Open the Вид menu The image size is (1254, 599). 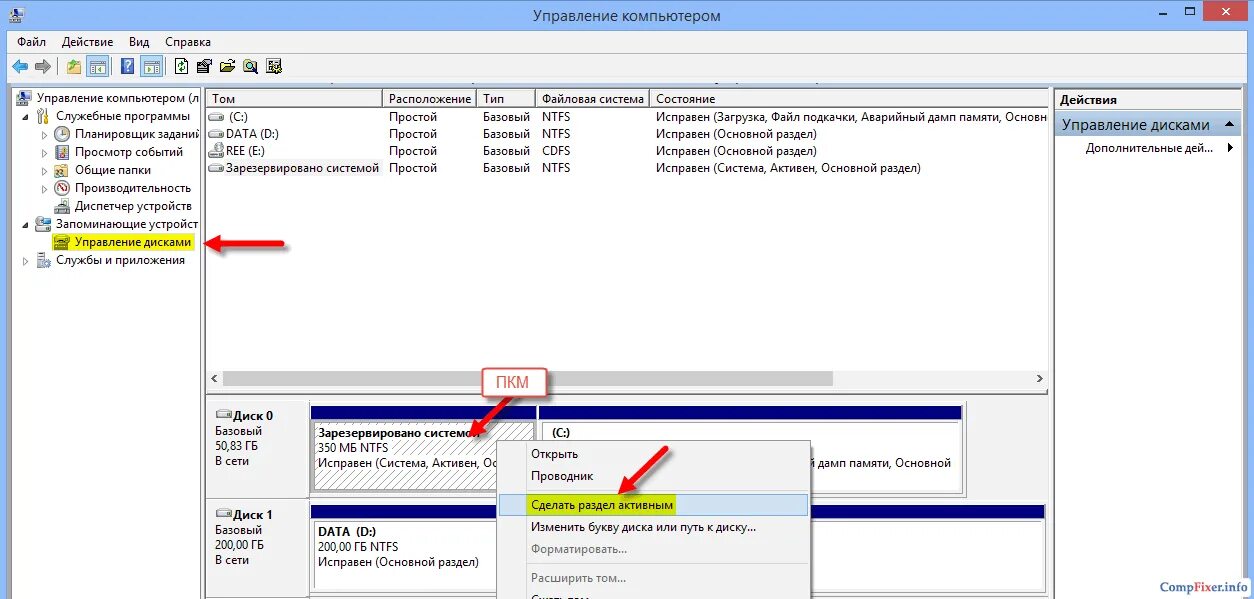point(139,42)
